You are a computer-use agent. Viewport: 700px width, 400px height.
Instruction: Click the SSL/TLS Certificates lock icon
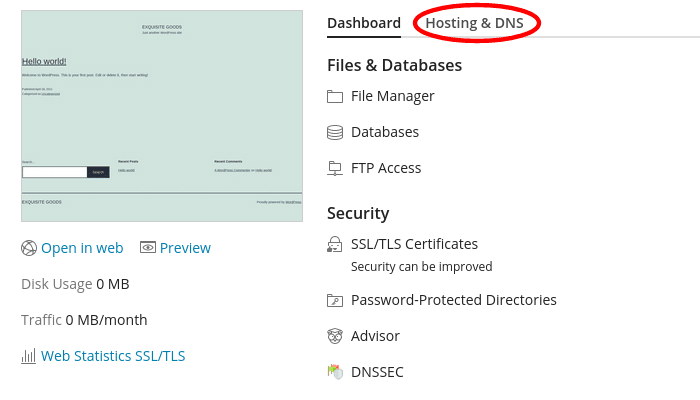[x=335, y=244]
